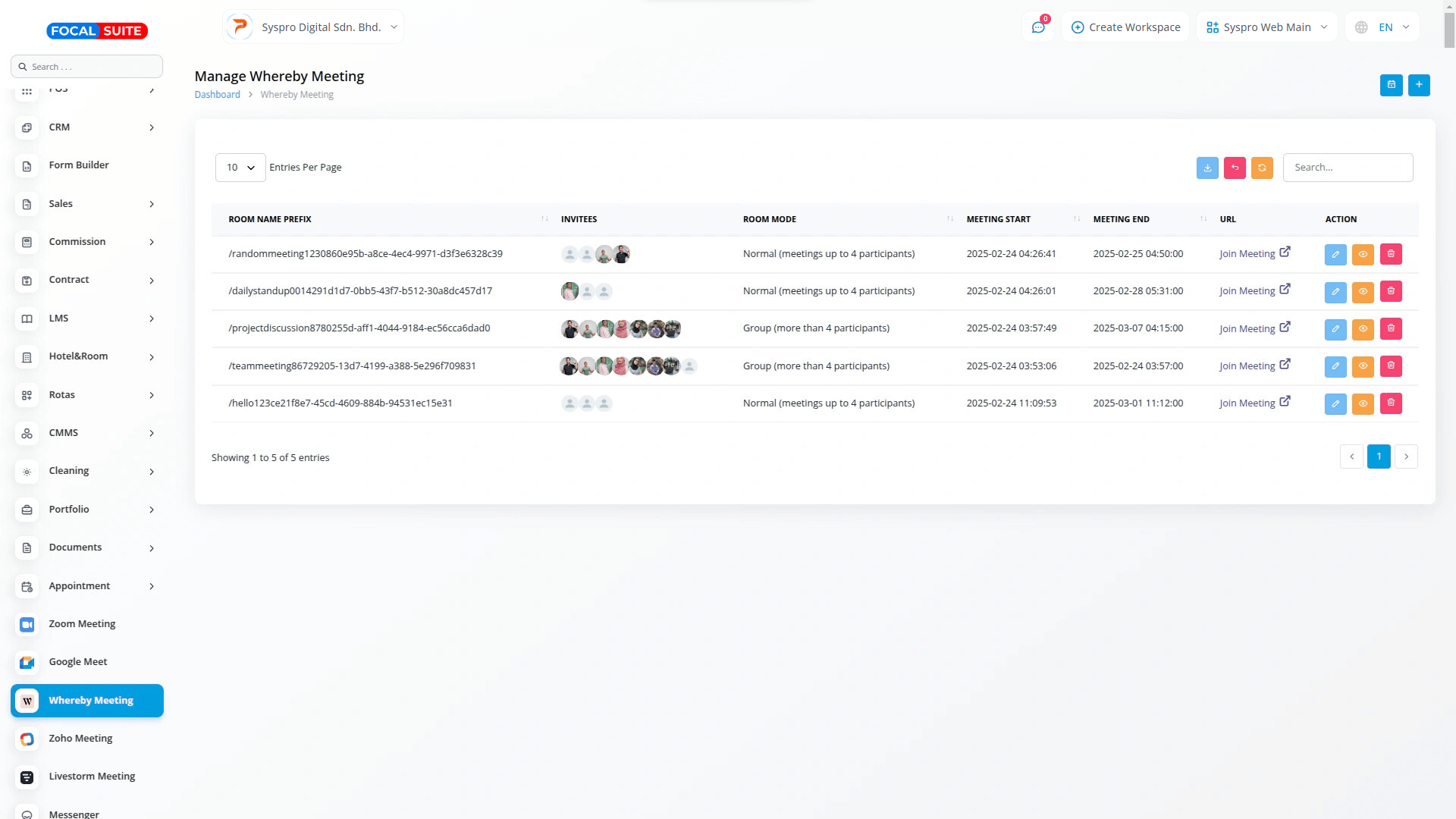View projectdiscussion meeting via eye icon
This screenshot has width=1456, height=819.
pos(1363,328)
